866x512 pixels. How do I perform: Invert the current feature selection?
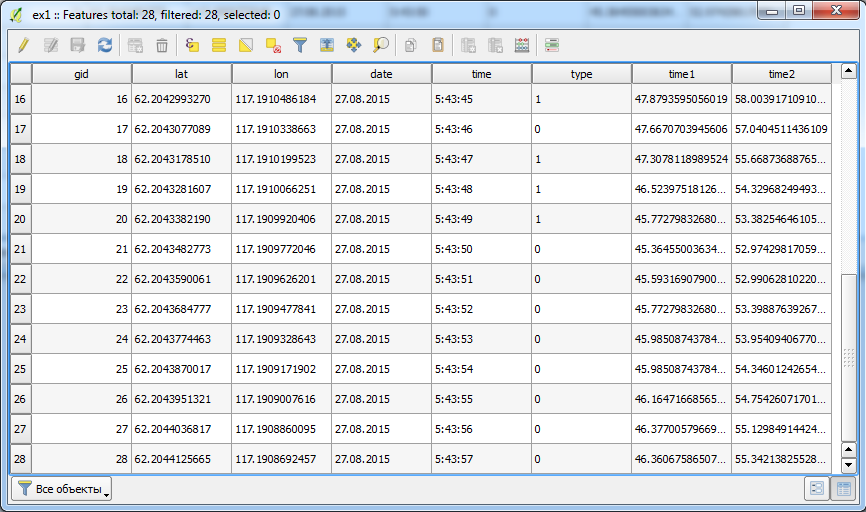coord(246,45)
